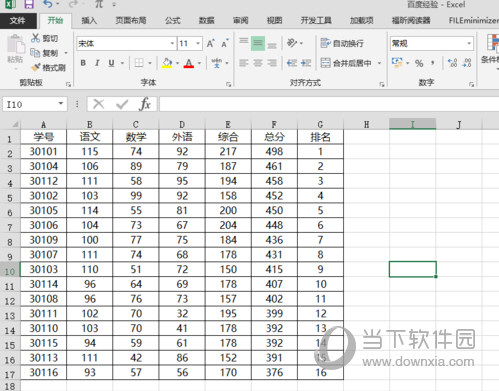Open the font name dropdown (宋体)
Viewport: 499px width, 391px height.
click(x=172, y=43)
